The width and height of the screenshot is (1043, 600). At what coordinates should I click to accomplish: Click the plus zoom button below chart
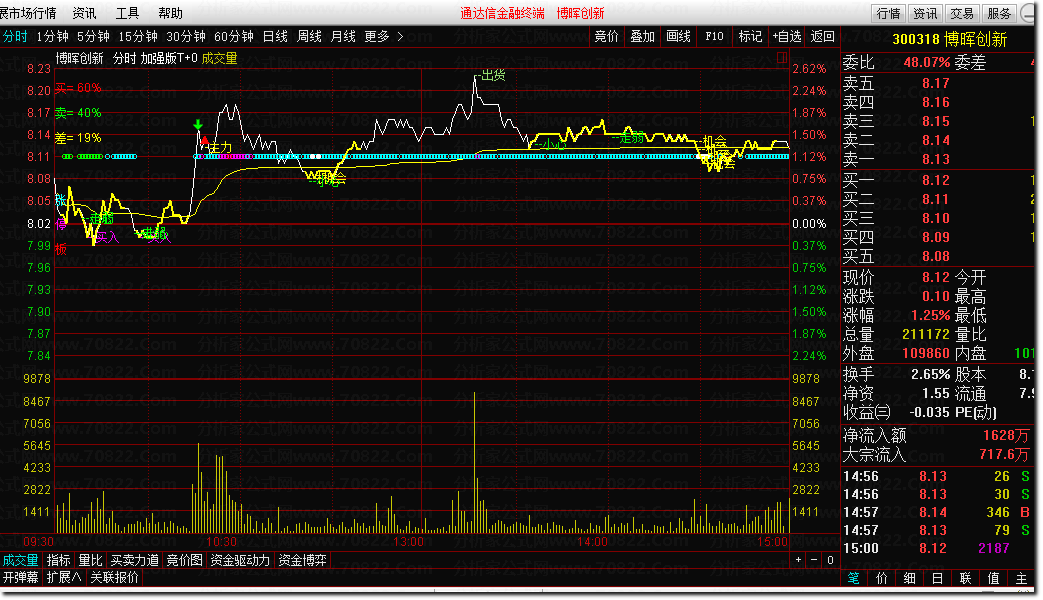point(798,560)
